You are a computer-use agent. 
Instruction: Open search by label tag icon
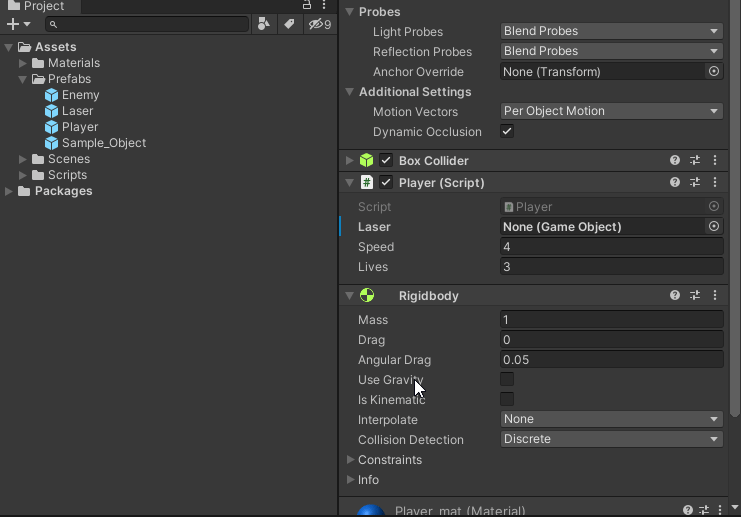tap(289, 24)
